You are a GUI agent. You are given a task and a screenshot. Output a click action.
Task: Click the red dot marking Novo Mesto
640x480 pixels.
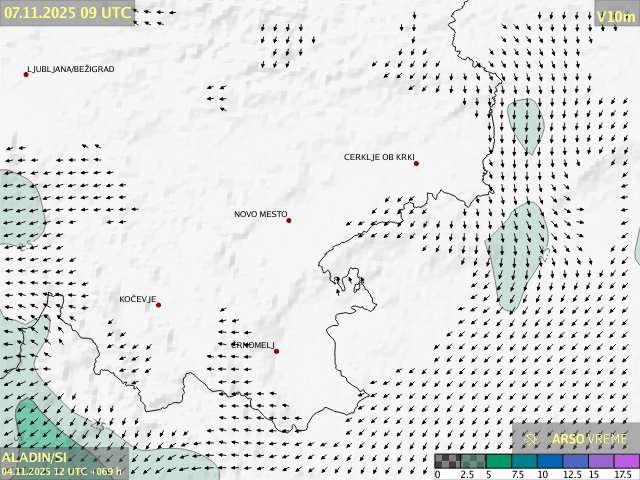tap(289, 220)
